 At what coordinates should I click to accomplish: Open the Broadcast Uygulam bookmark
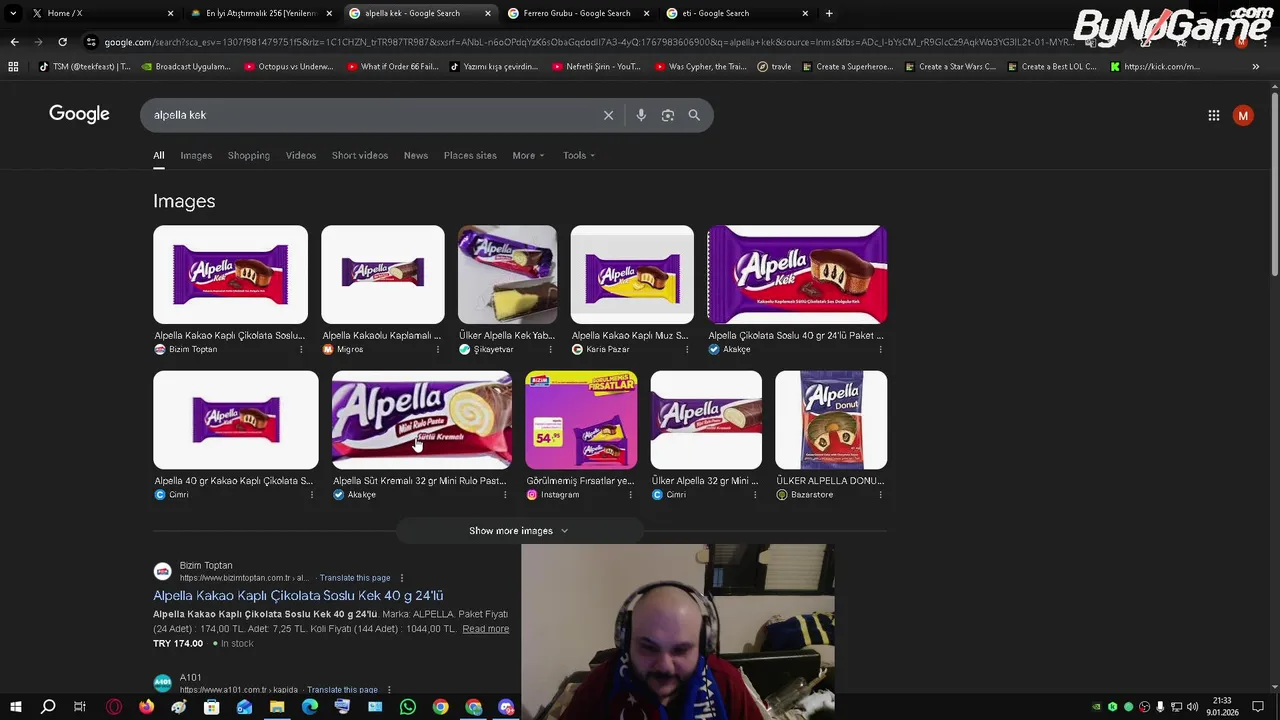point(186,67)
